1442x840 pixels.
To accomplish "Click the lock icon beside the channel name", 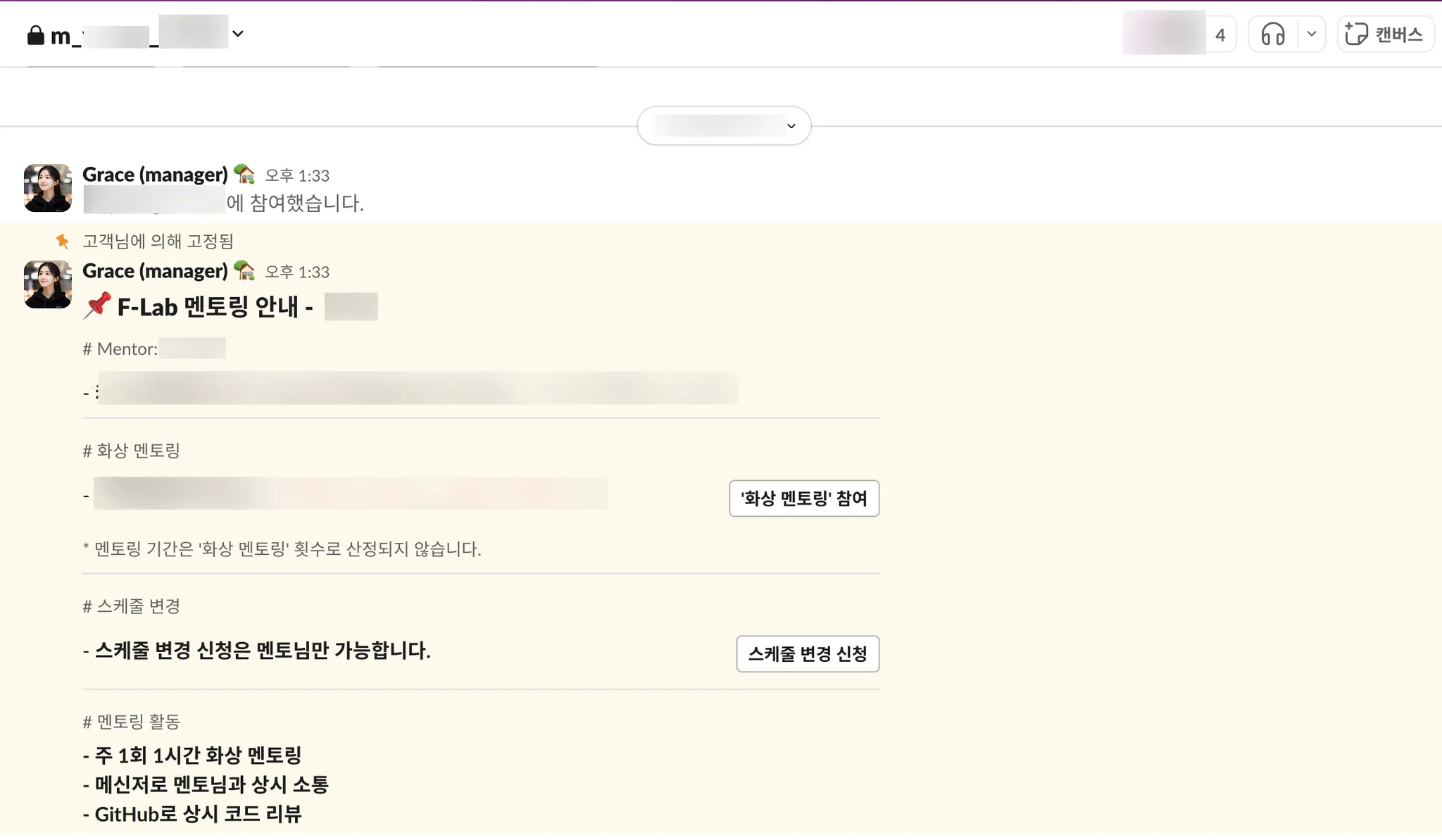I will click(35, 35).
